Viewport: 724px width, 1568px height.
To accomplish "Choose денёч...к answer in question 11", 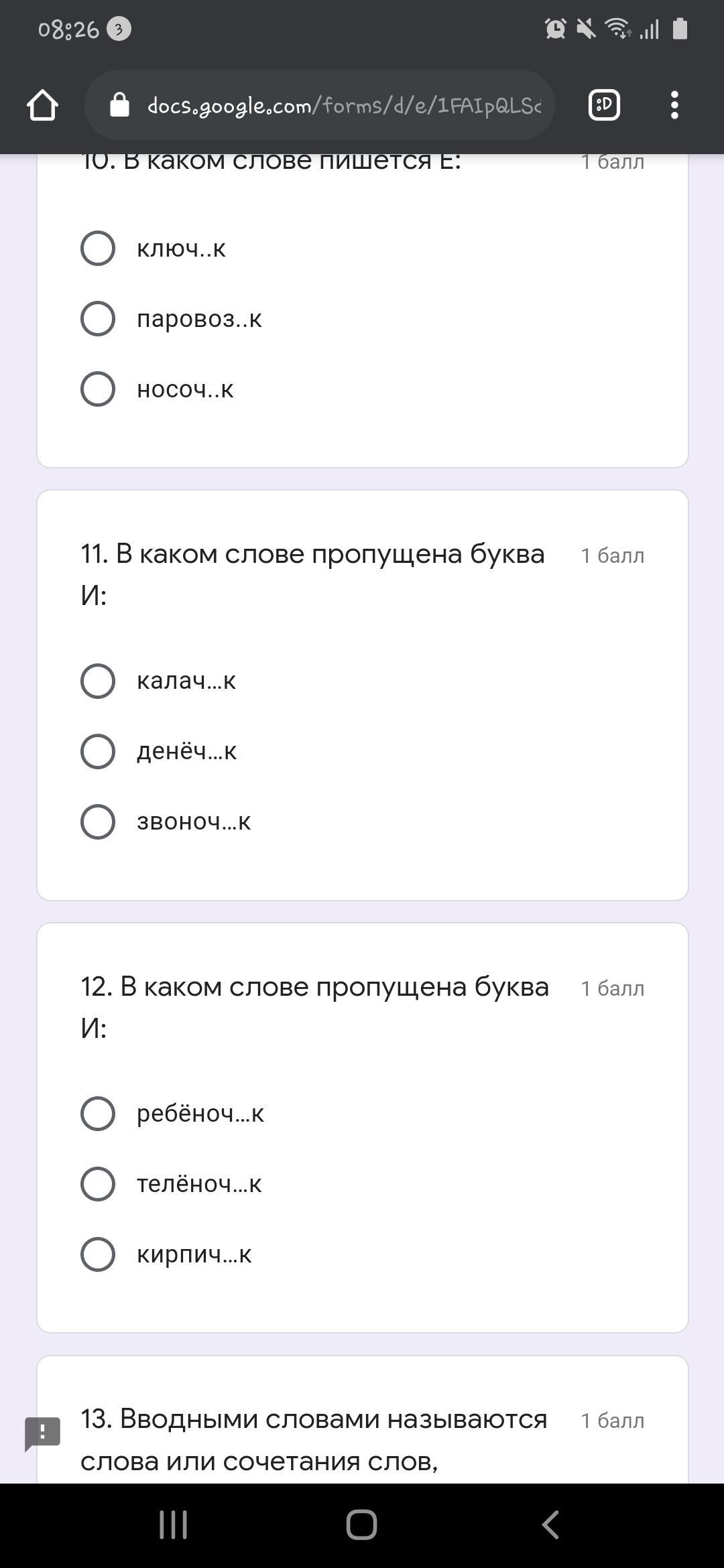I will coord(98,751).
